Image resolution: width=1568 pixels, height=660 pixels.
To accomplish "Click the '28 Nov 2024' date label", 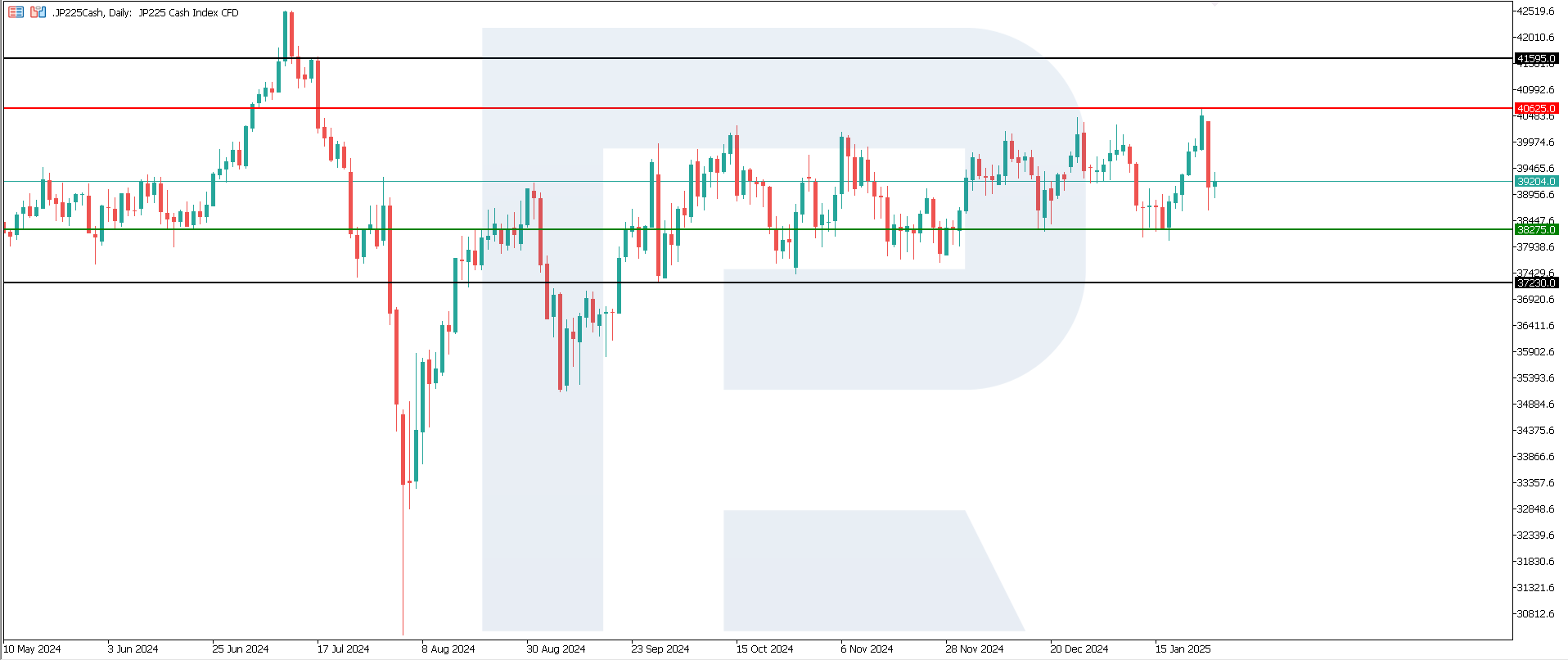I will click(975, 649).
